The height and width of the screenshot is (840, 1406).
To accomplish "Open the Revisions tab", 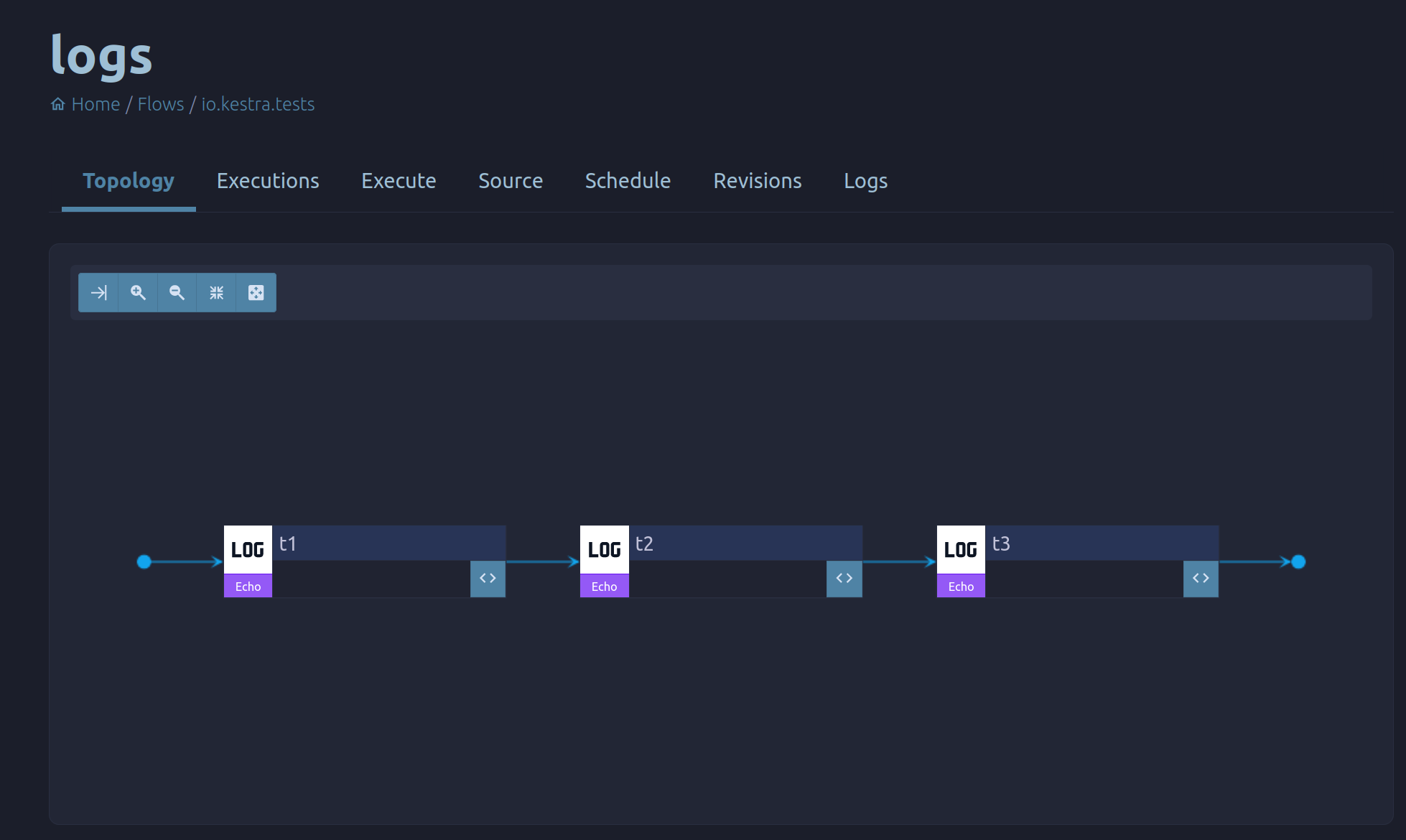I will tap(758, 181).
